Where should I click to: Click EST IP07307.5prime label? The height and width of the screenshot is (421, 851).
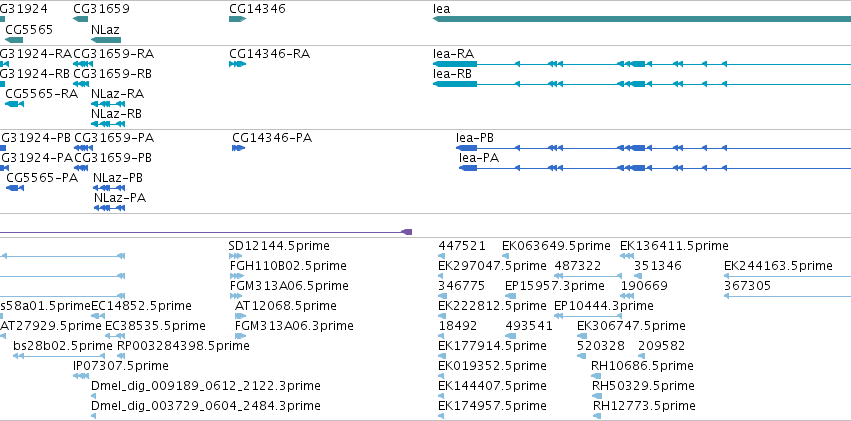tap(121, 366)
